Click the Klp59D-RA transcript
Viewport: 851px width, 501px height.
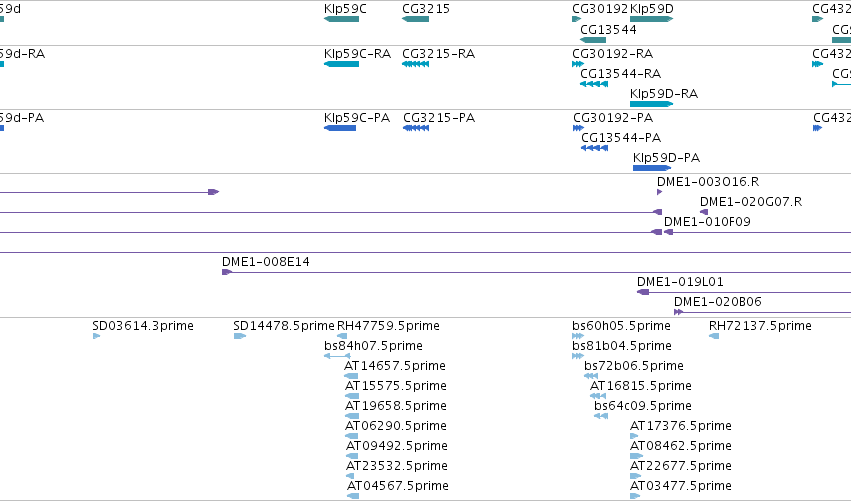[651, 104]
